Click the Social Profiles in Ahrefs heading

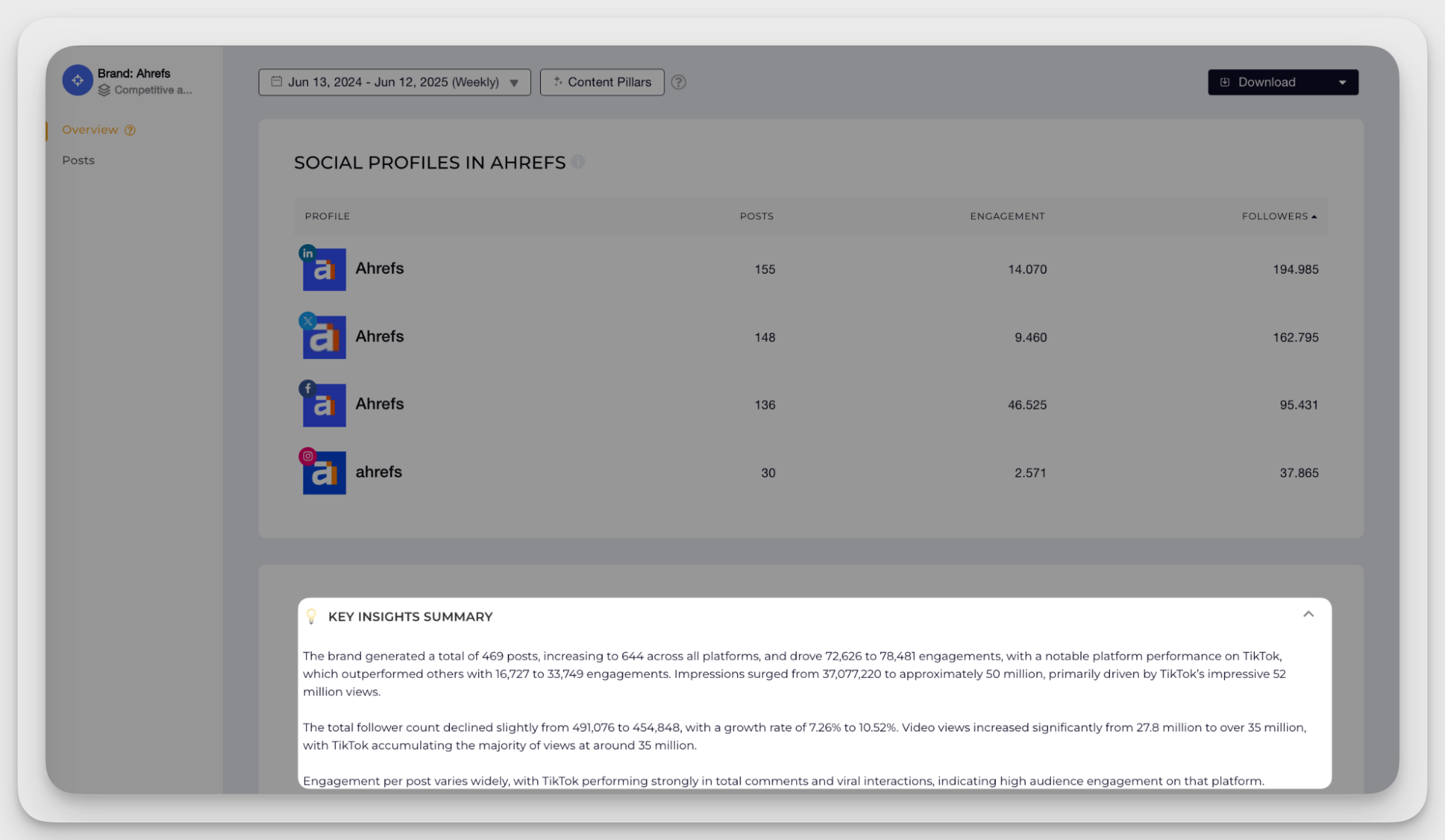point(429,163)
